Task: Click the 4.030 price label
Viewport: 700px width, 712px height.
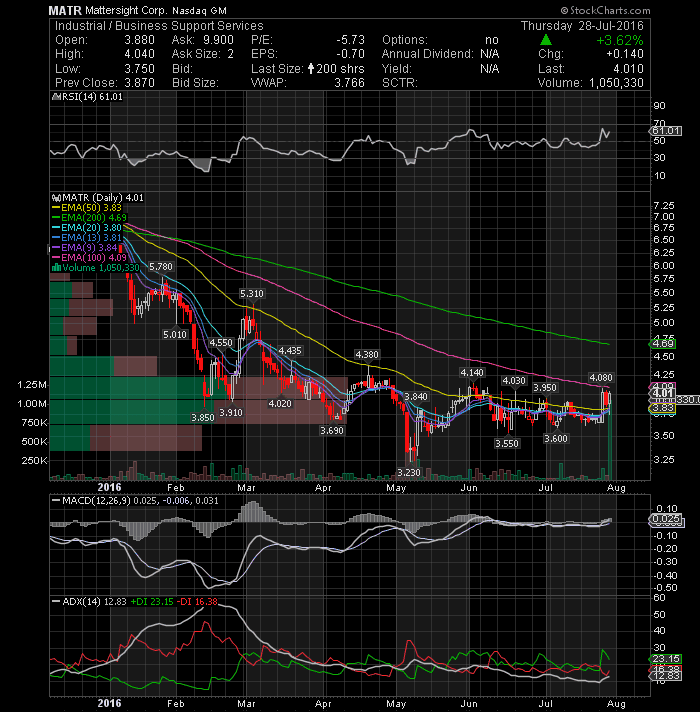Action: [x=514, y=381]
